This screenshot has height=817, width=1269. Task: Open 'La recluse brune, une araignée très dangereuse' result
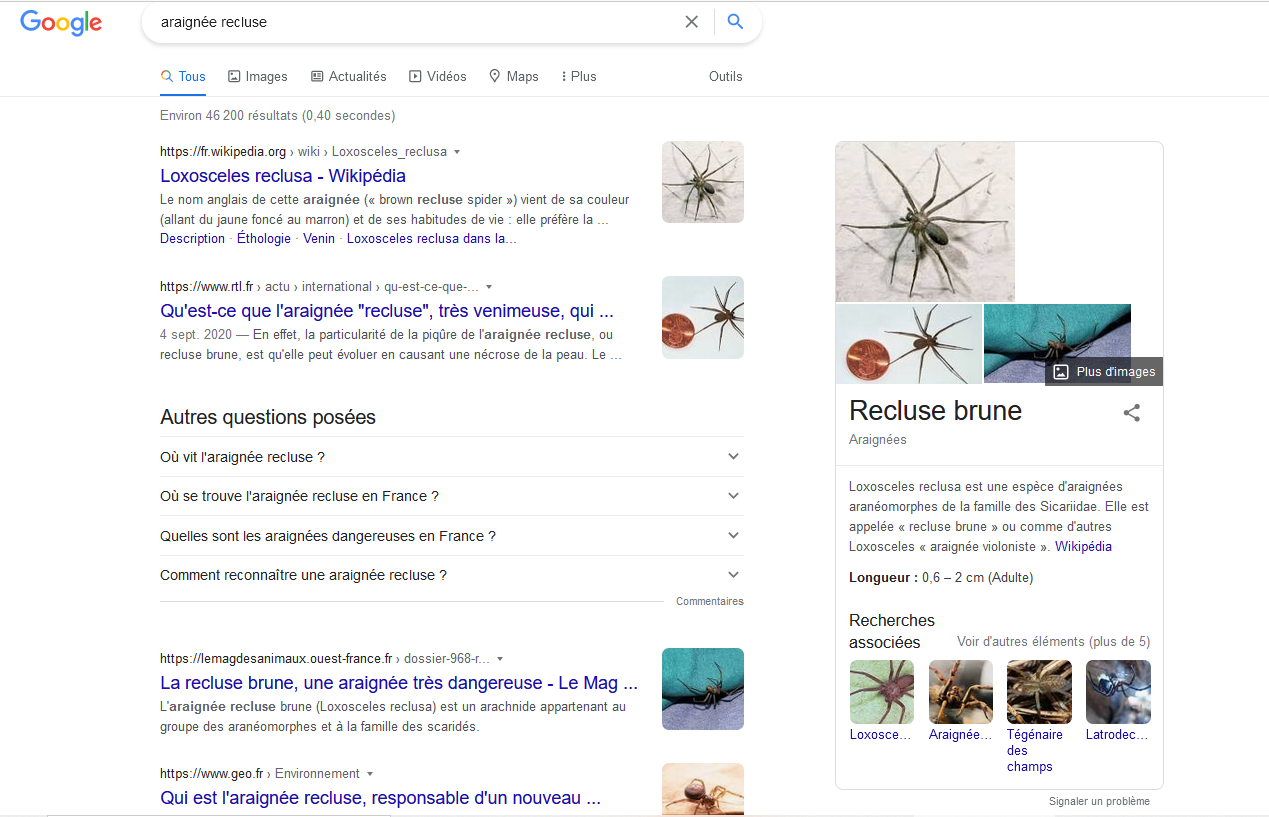tap(399, 683)
